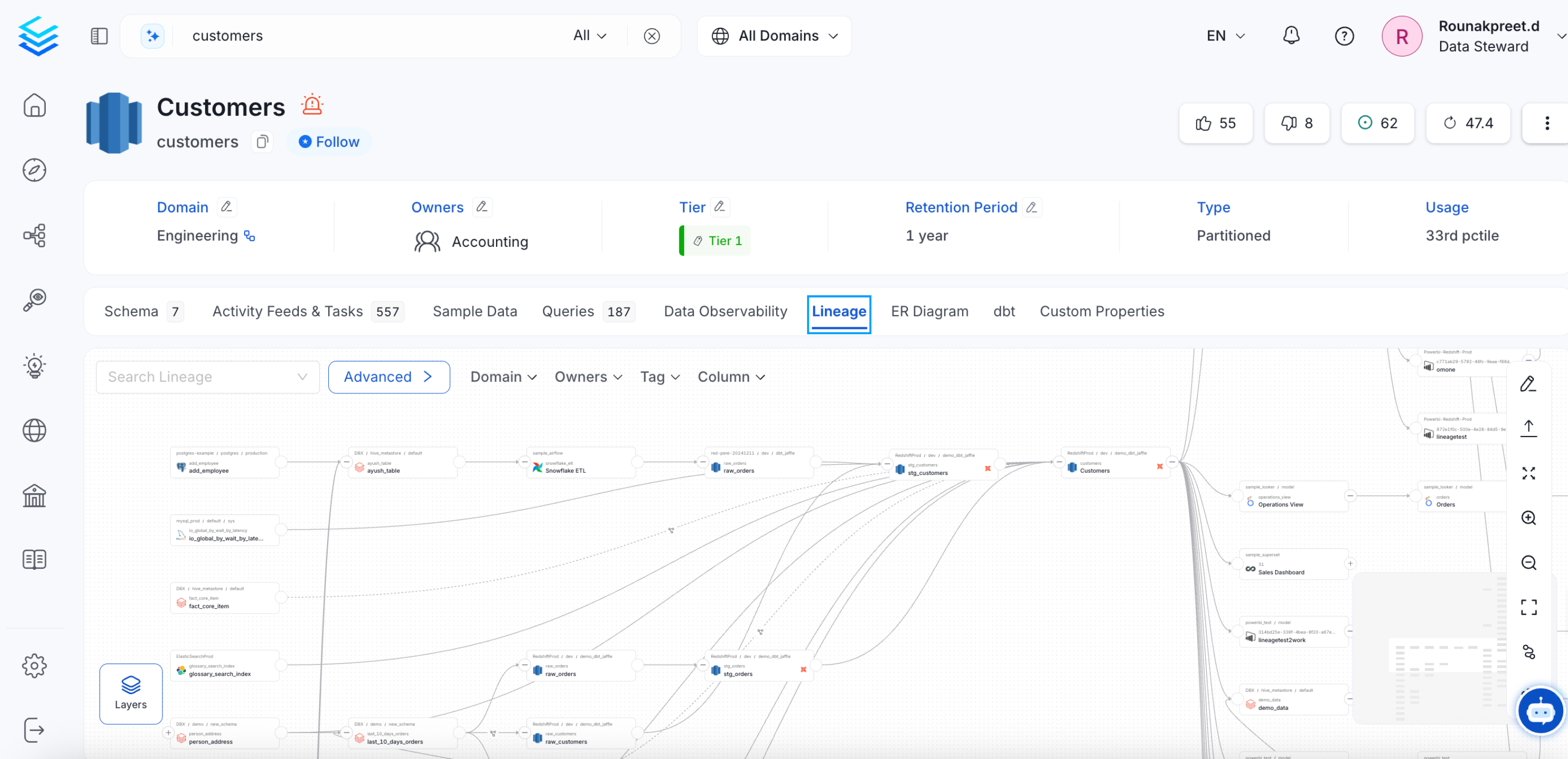Open the Insights lightbulb icon in sidebar
Viewport: 1568px width, 759px height.
35,365
